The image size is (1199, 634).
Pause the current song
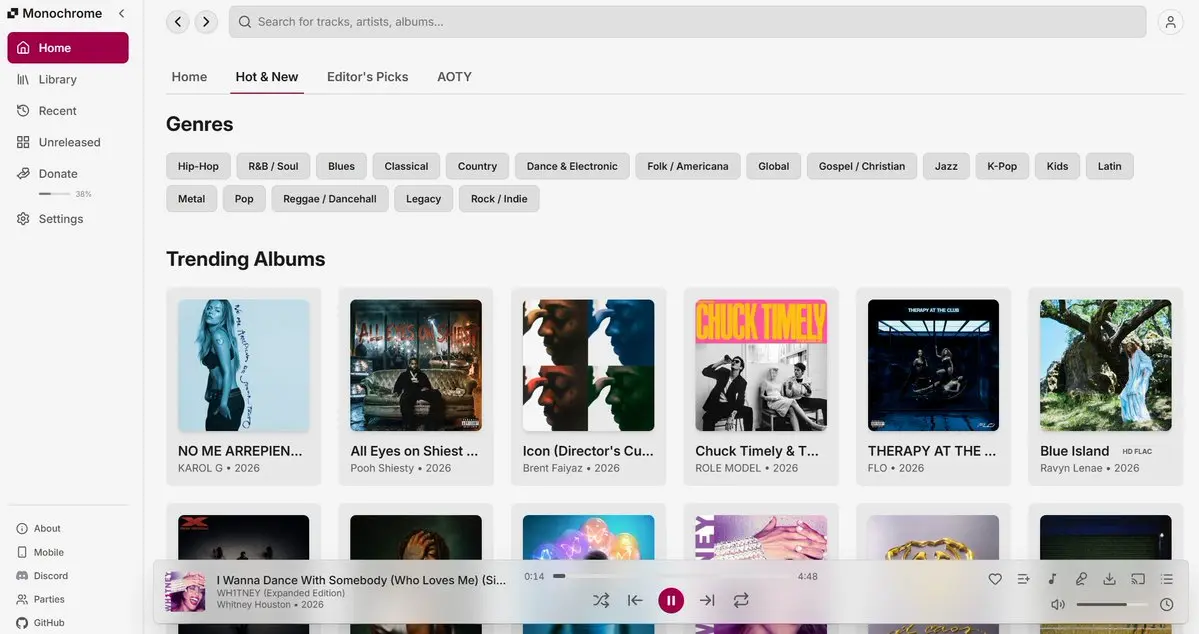(x=671, y=600)
